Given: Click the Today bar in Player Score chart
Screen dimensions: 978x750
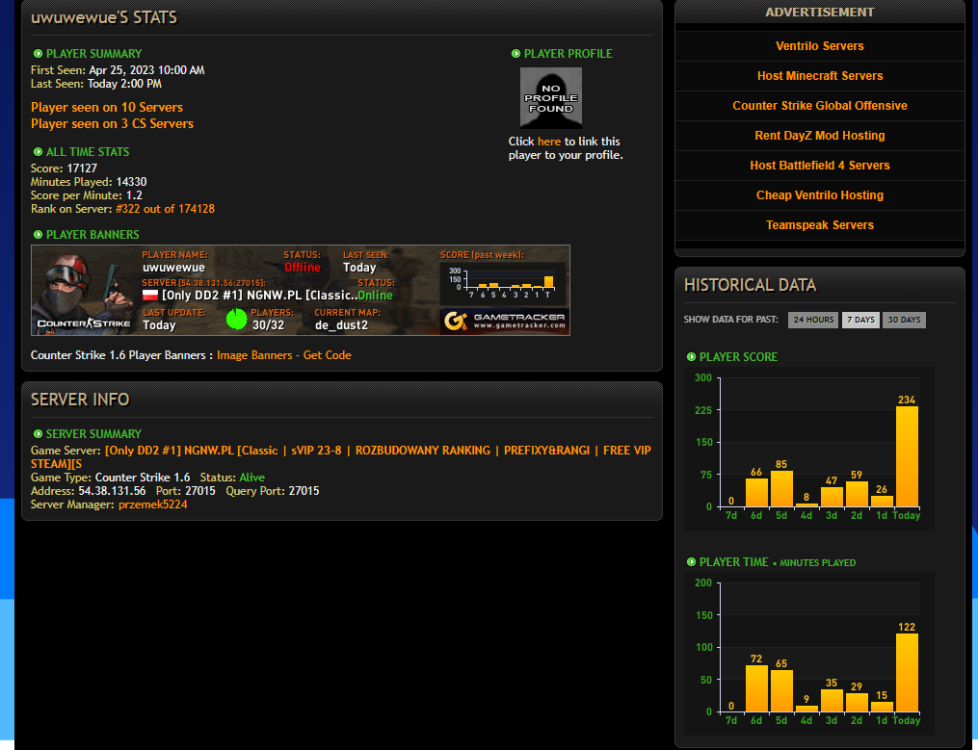Looking at the screenshot, I should pos(907,456).
